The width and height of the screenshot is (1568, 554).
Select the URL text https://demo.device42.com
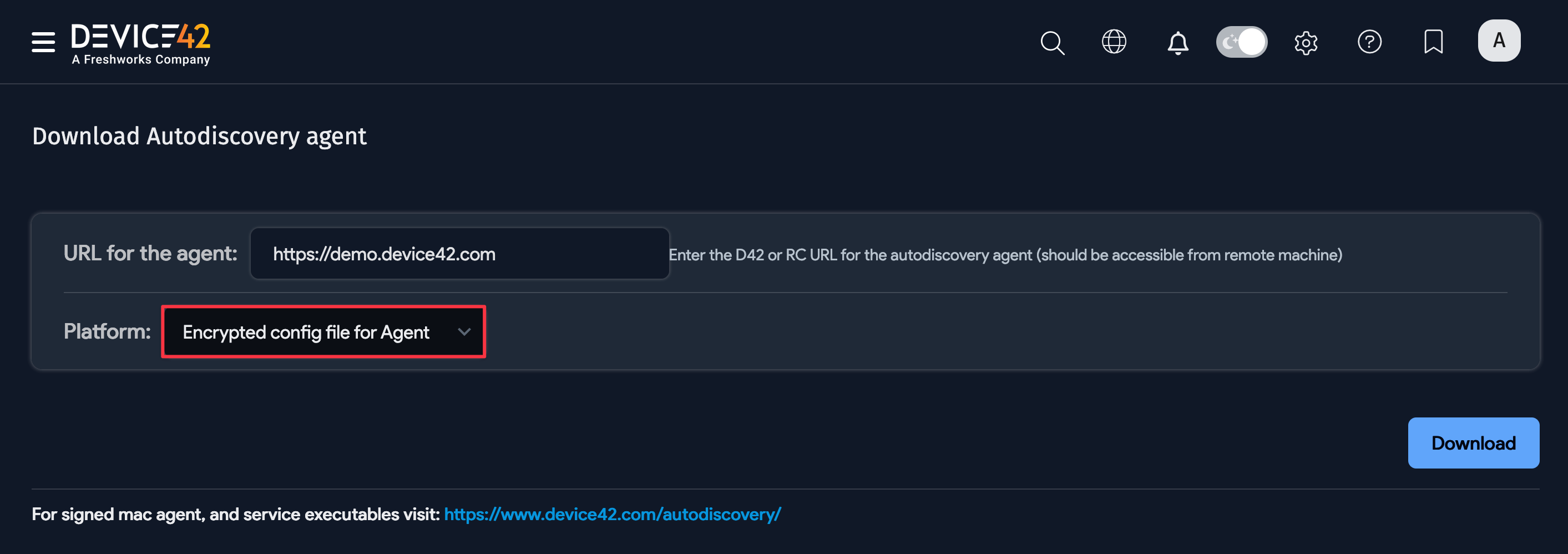(x=384, y=253)
